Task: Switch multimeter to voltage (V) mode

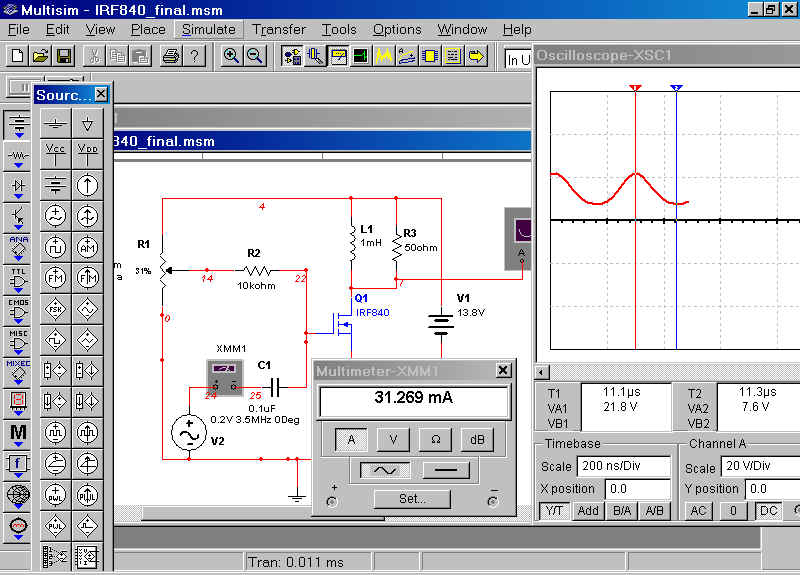Action: pos(393,439)
